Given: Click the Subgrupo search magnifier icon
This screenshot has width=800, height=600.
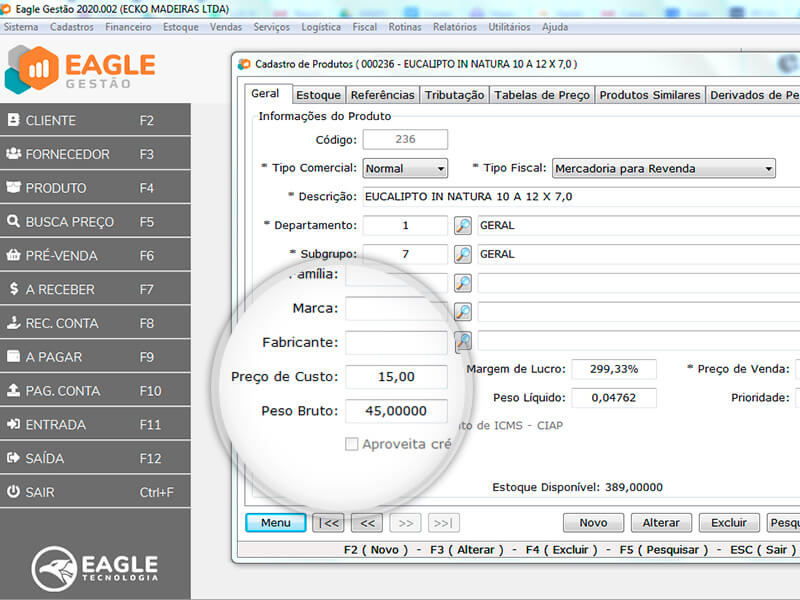Looking at the screenshot, I should [x=463, y=254].
